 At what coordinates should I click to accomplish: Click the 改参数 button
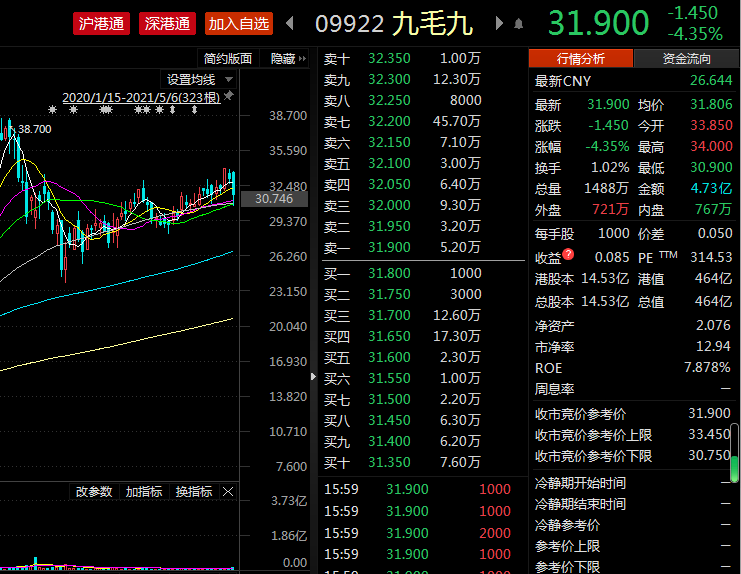[x=95, y=492]
